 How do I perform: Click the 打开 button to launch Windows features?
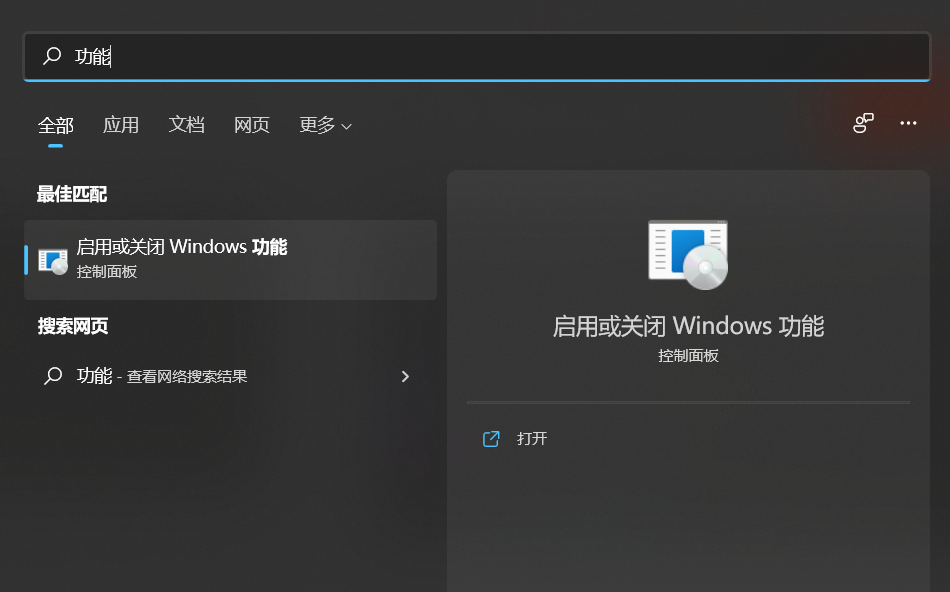click(x=531, y=438)
